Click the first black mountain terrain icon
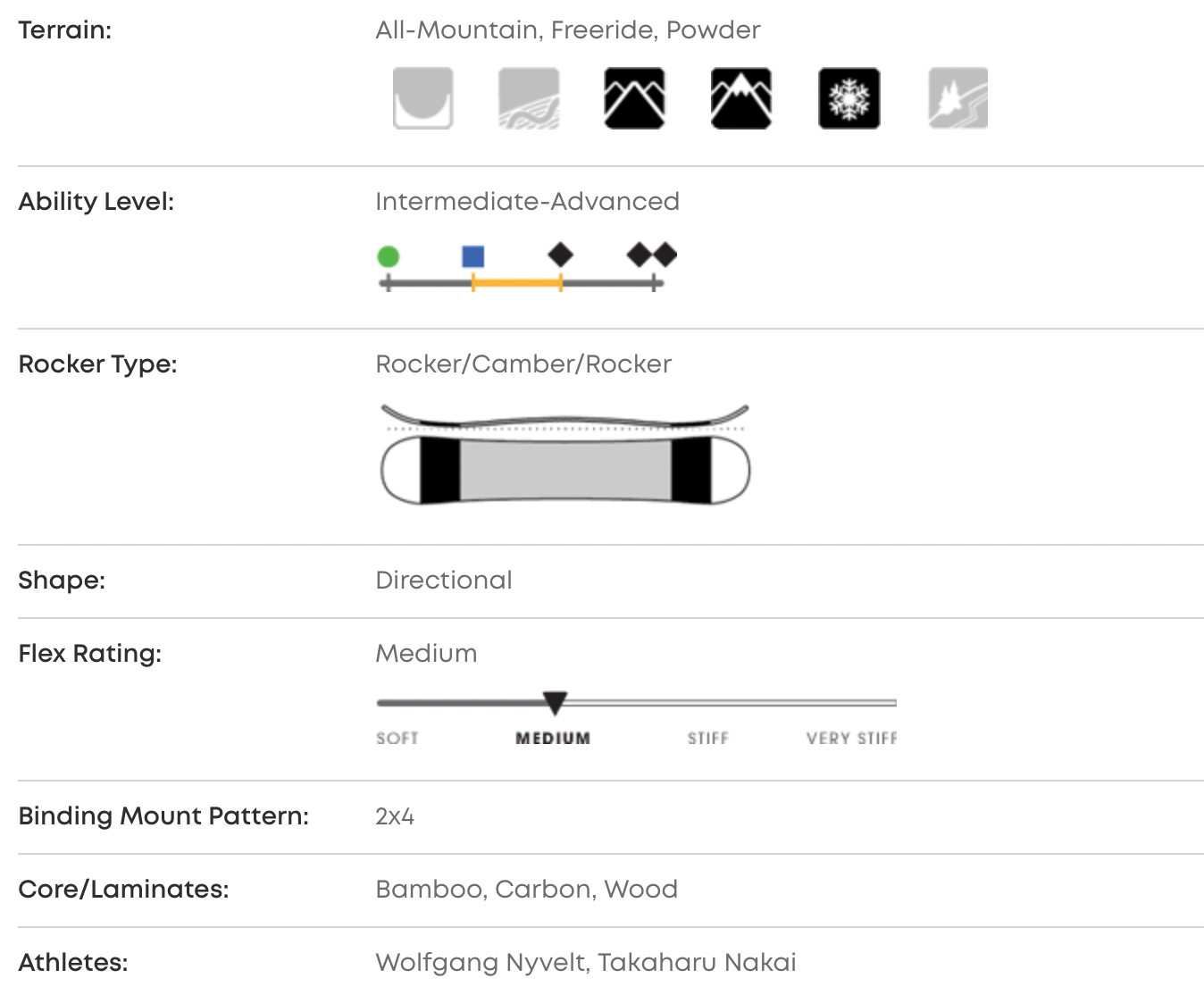The height and width of the screenshot is (995, 1204). pyautogui.click(x=635, y=98)
